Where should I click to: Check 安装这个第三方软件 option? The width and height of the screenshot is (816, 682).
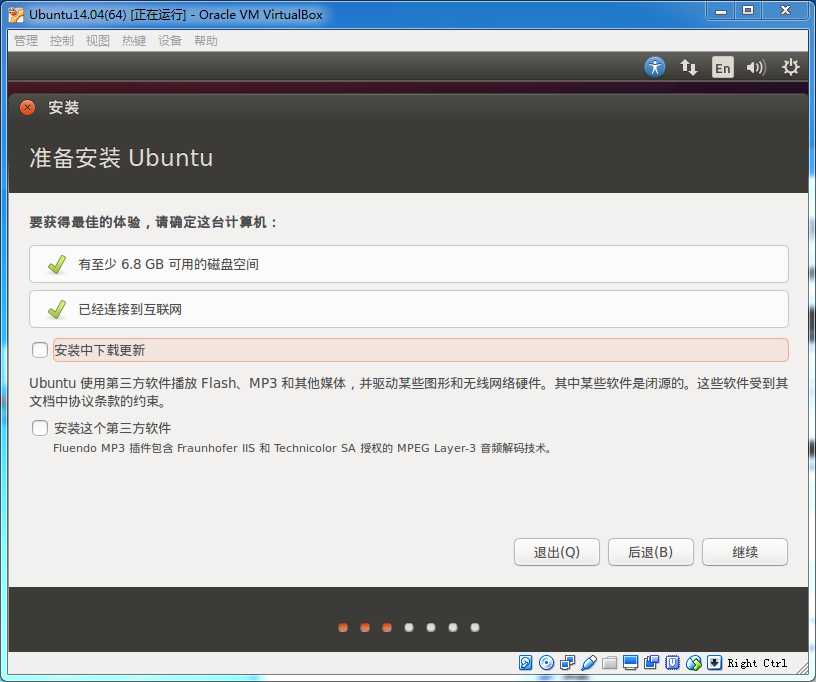40,428
